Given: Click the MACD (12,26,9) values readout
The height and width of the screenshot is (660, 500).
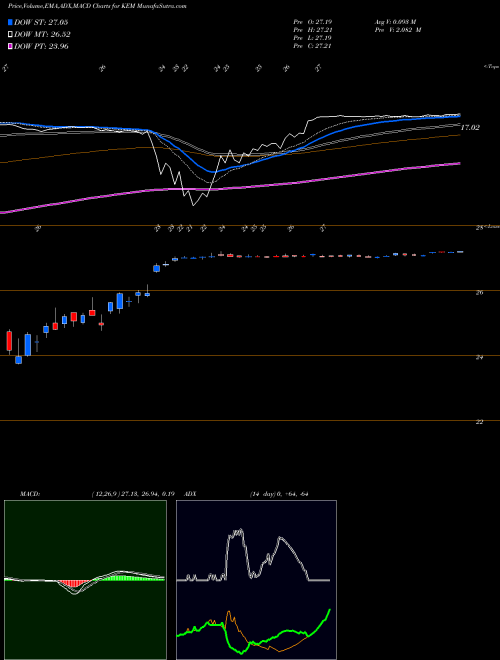Looking at the screenshot, I should pos(132,494).
